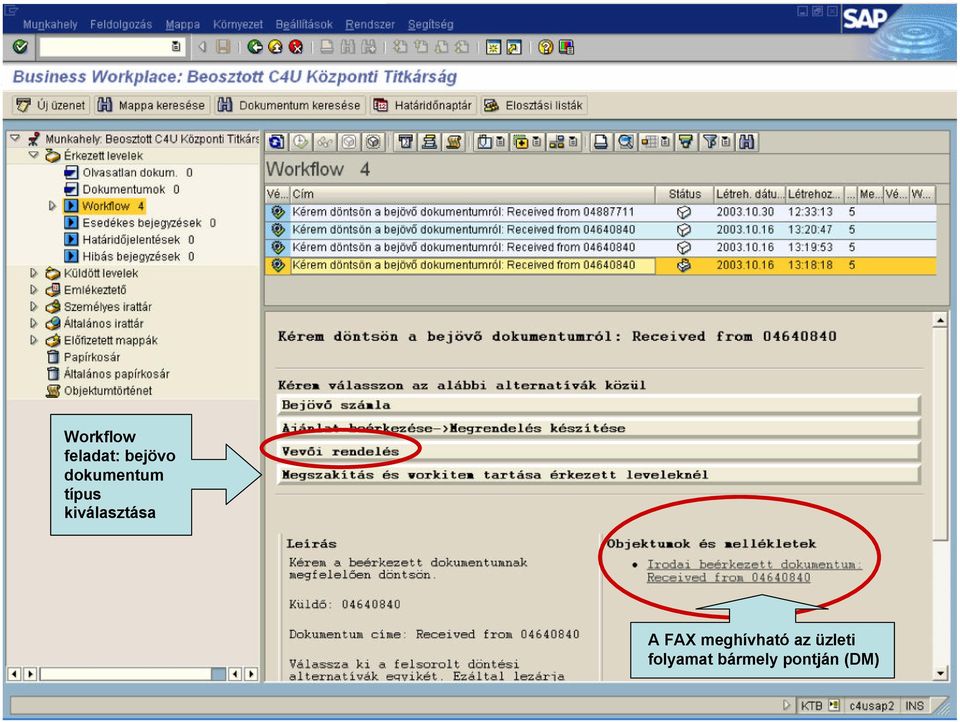Expand the Előfizetett mappák folder
960x722 pixels.
(34, 340)
